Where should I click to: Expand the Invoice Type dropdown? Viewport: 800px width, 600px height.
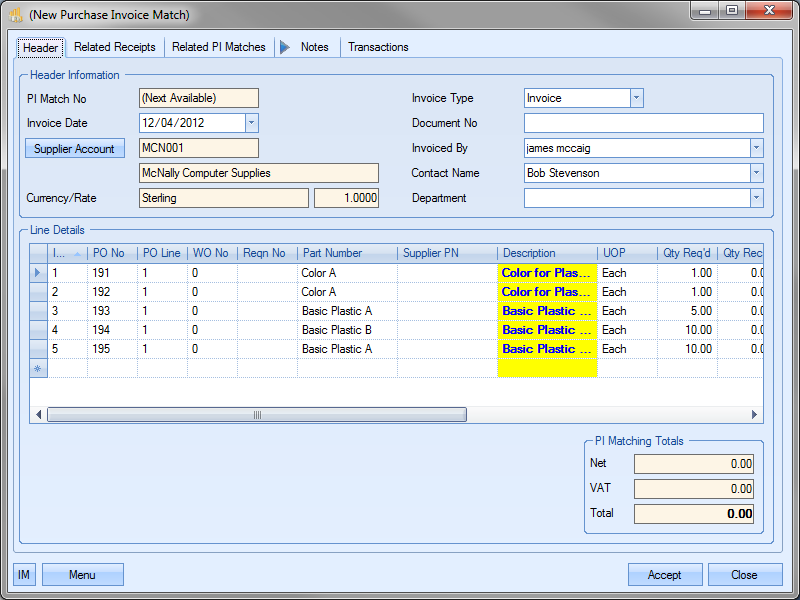pos(636,98)
